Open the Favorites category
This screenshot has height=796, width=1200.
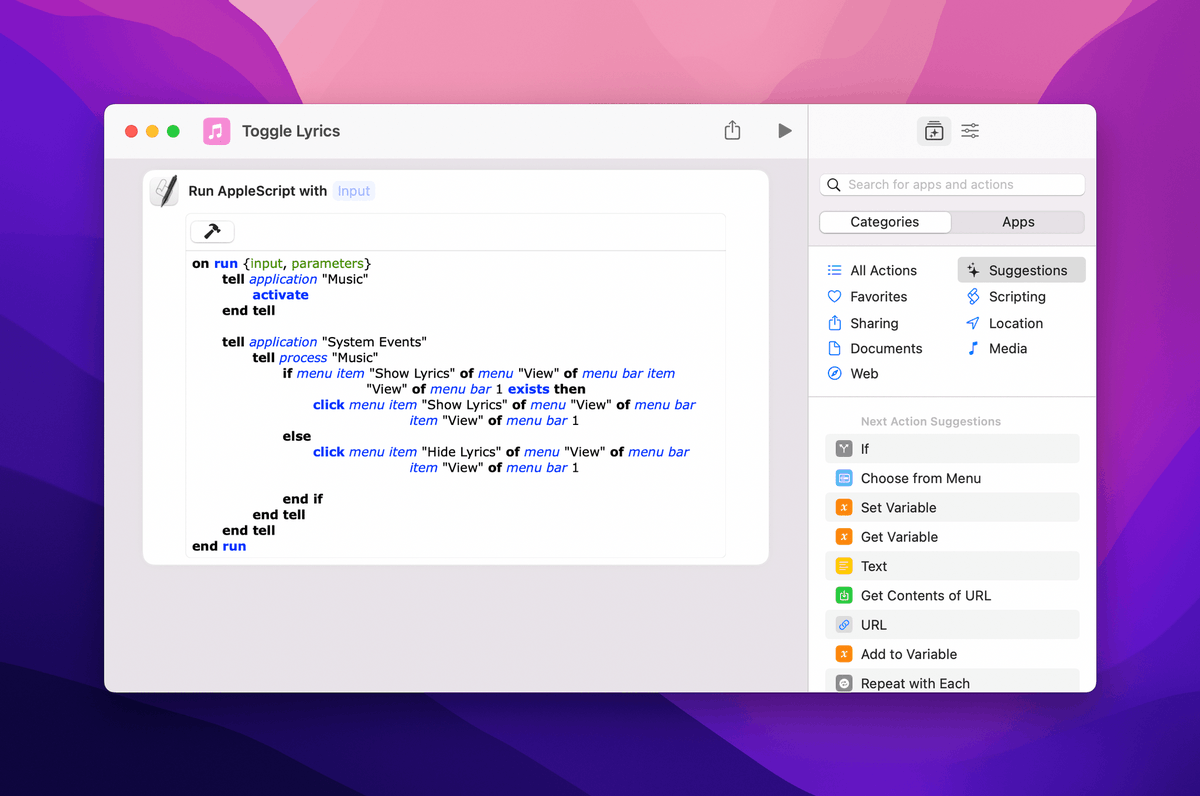(x=879, y=297)
